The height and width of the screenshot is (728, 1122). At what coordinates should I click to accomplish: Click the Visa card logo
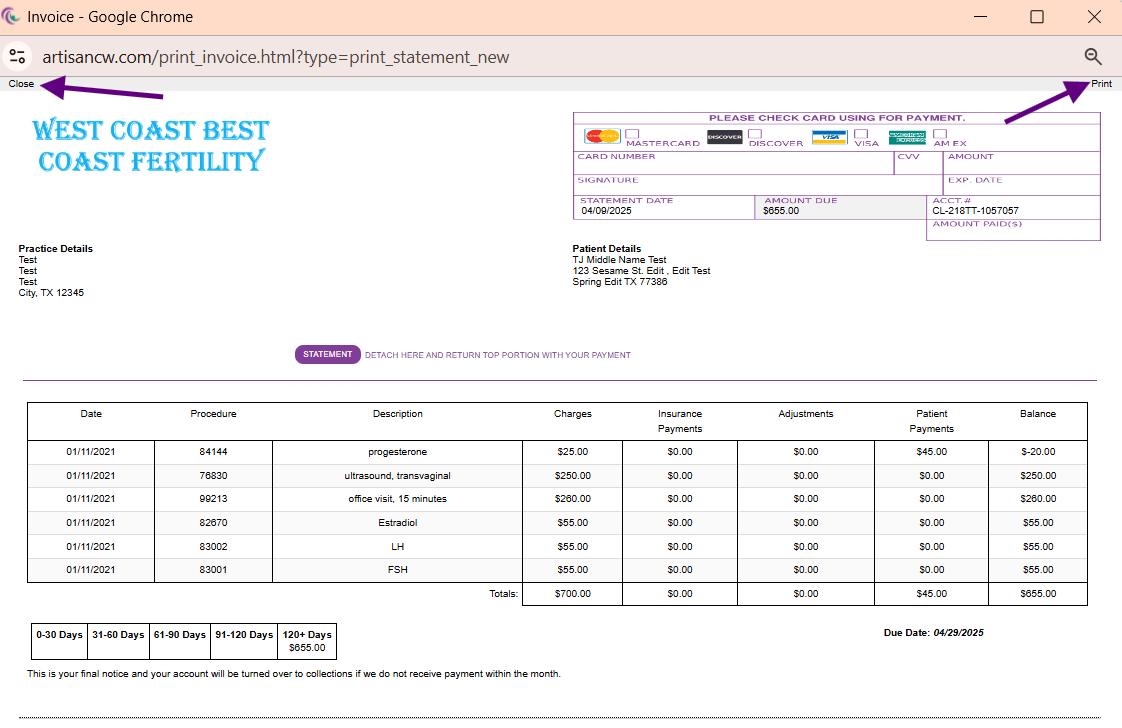tap(829, 137)
